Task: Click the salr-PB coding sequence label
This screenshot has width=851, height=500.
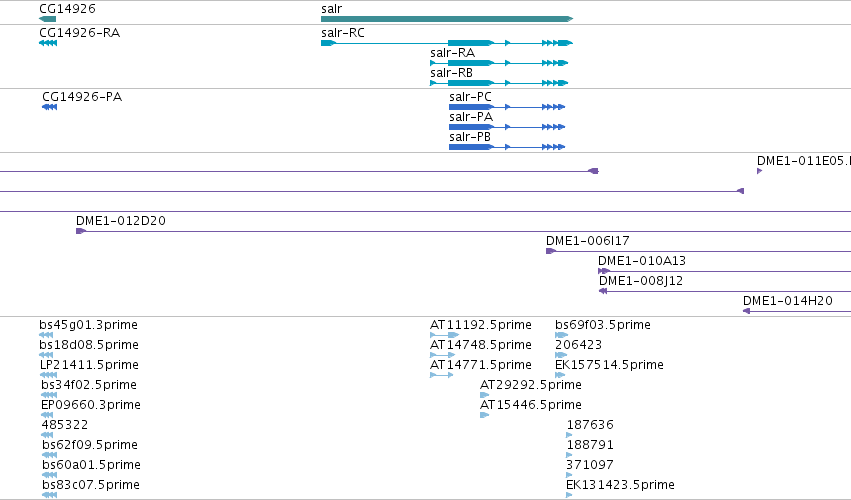Action: click(470, 137)
